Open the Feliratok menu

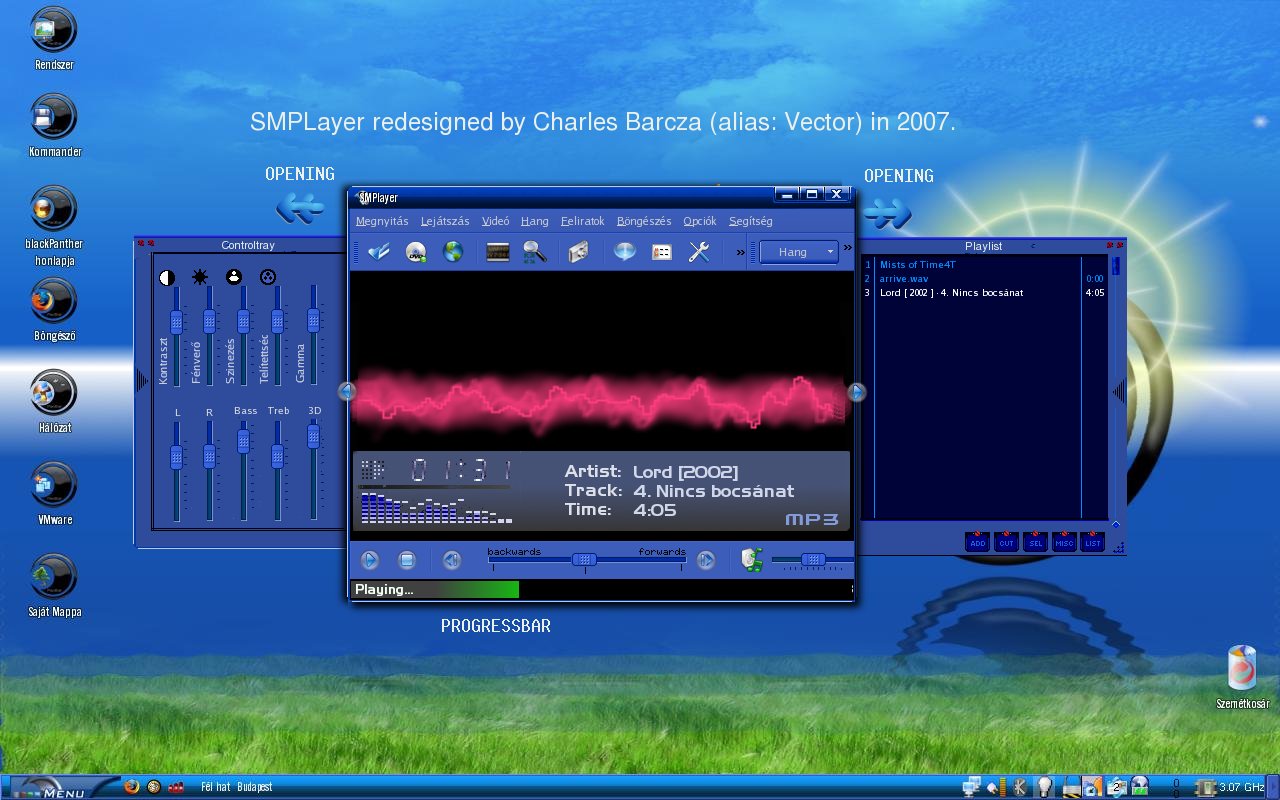(583, 221)
